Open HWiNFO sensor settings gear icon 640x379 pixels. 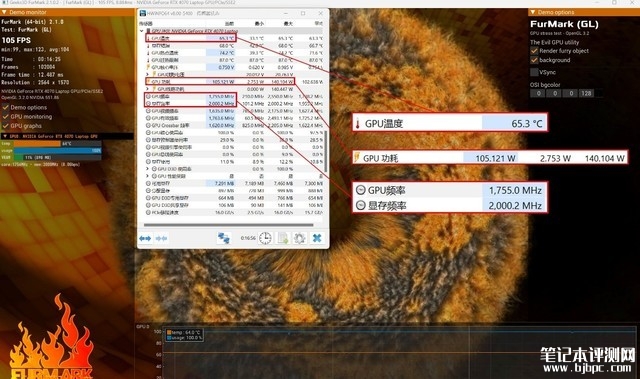point(300,238)
